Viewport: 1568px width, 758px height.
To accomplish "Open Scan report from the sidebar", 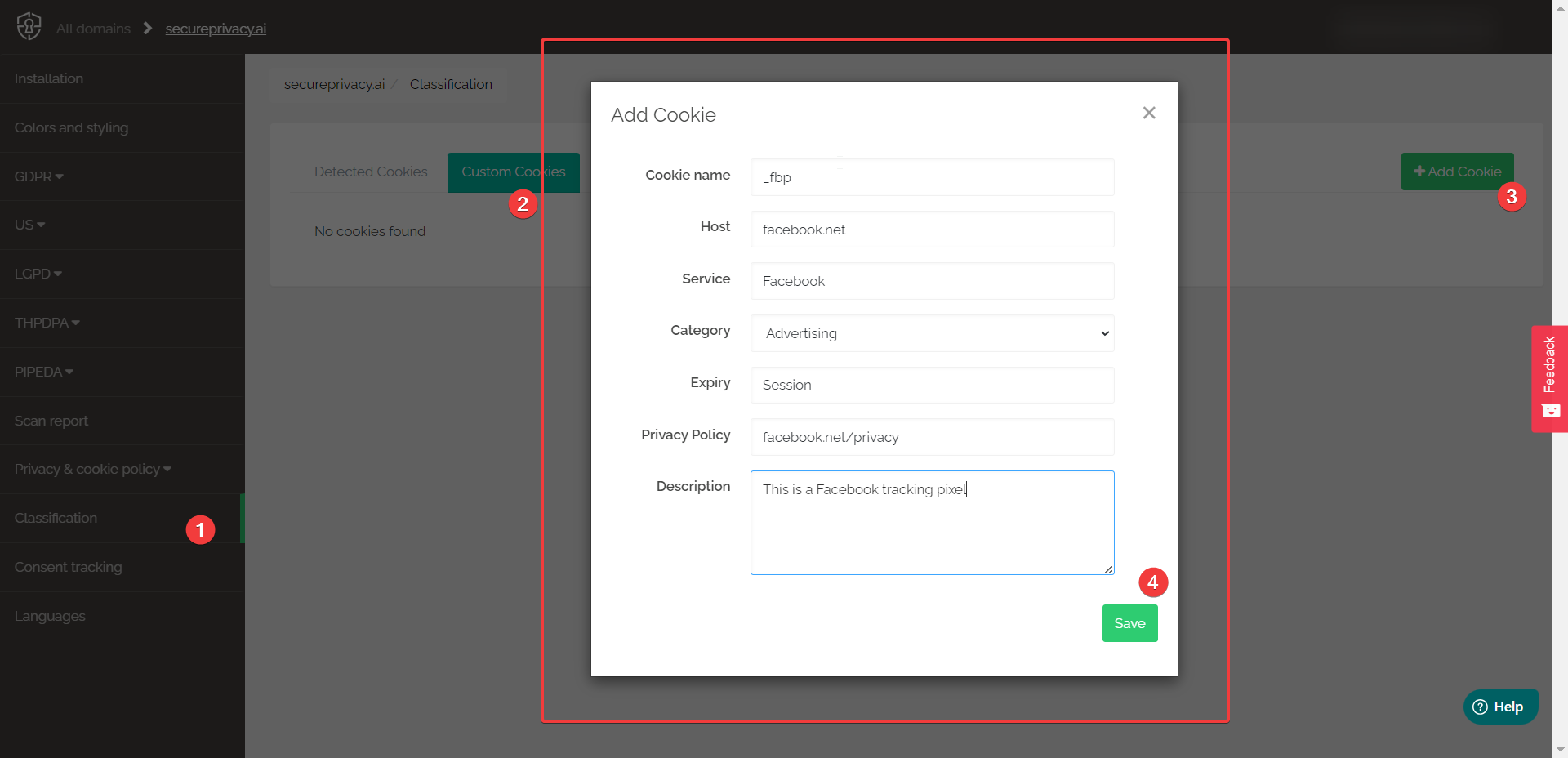I will (51, 421).
